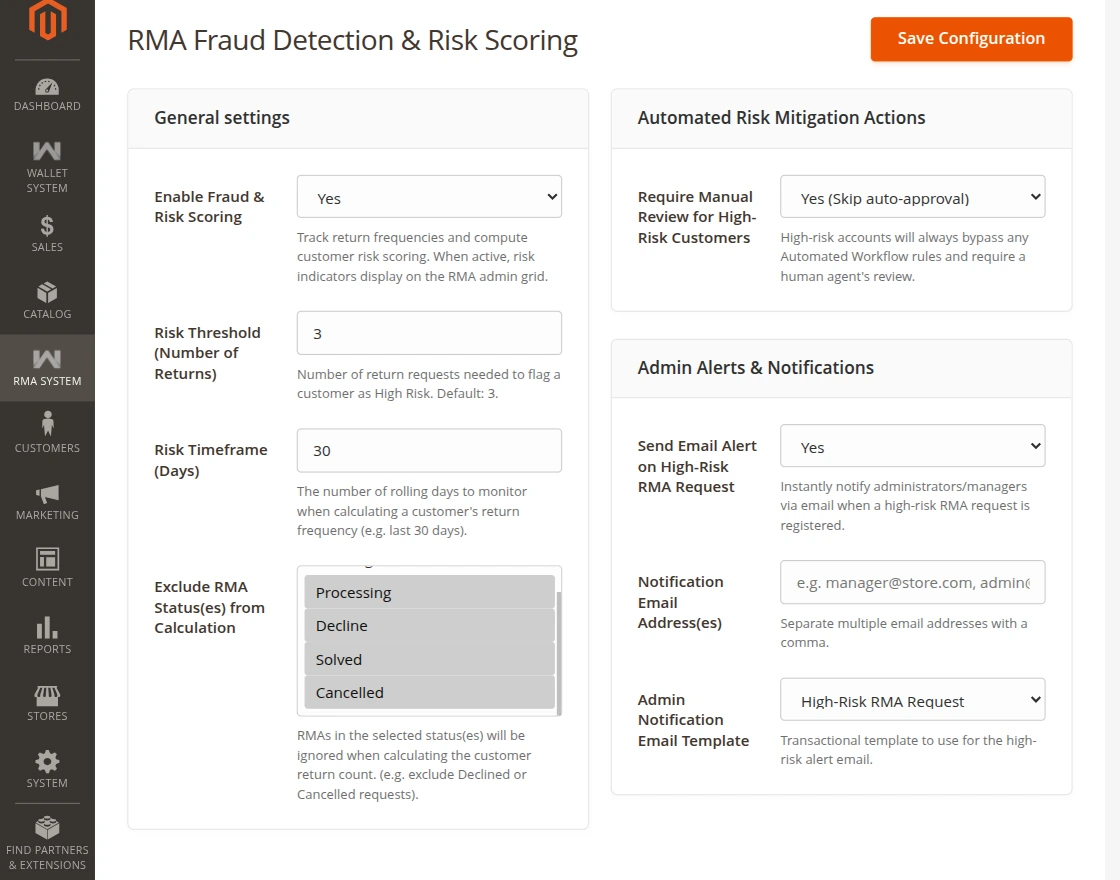Click the status list scrollbar

point(559,652)
